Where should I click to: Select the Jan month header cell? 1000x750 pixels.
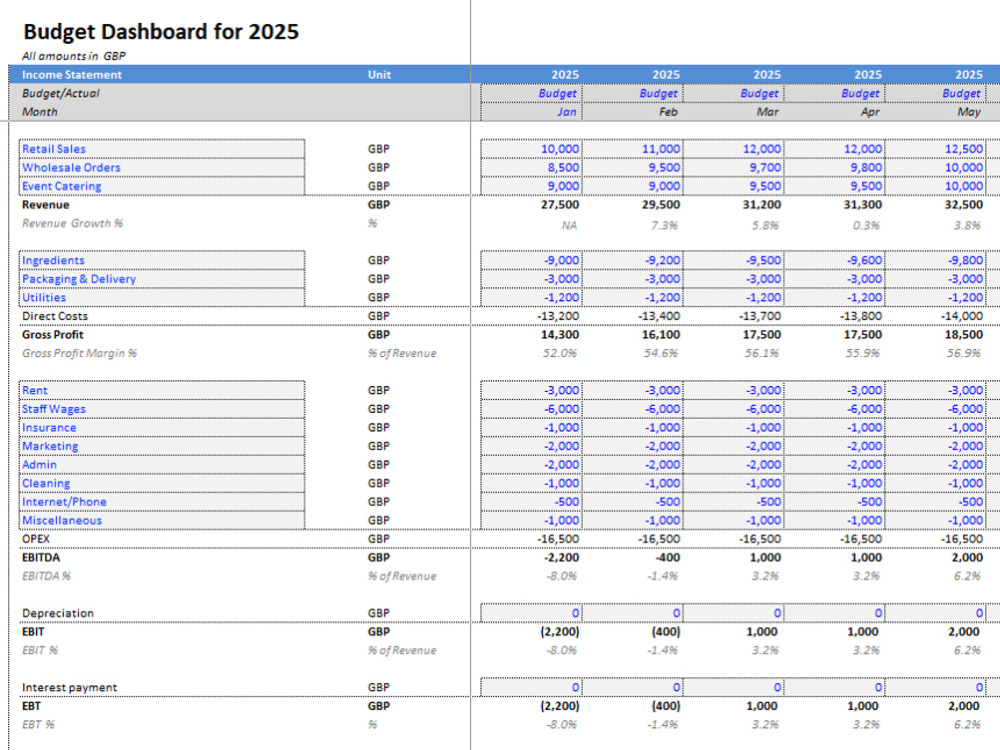coord(531,112)
